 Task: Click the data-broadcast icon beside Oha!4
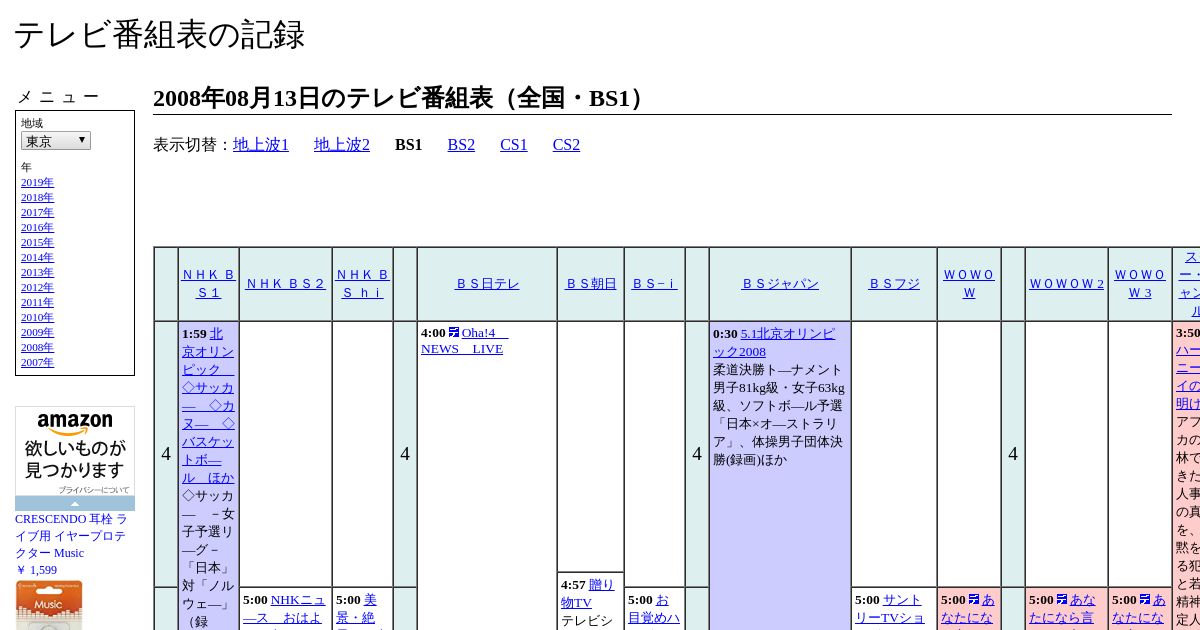pyautogui.click(x=454, y=333)
